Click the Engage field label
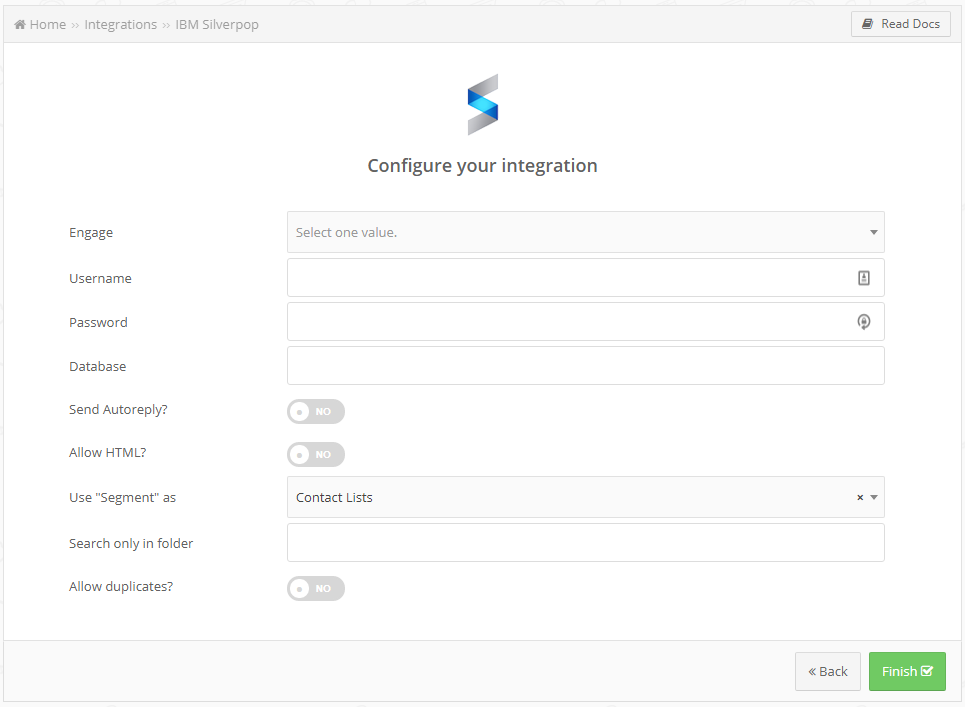This screenshot has height=707, width=965. click(91, 233)
